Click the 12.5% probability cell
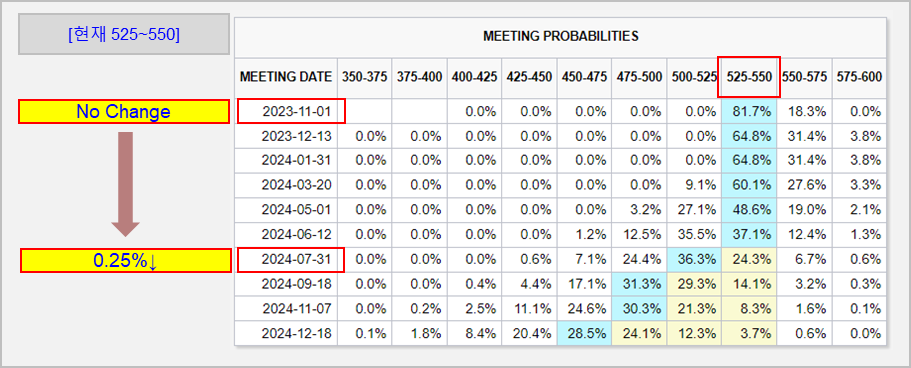 [x=639, y=235]
